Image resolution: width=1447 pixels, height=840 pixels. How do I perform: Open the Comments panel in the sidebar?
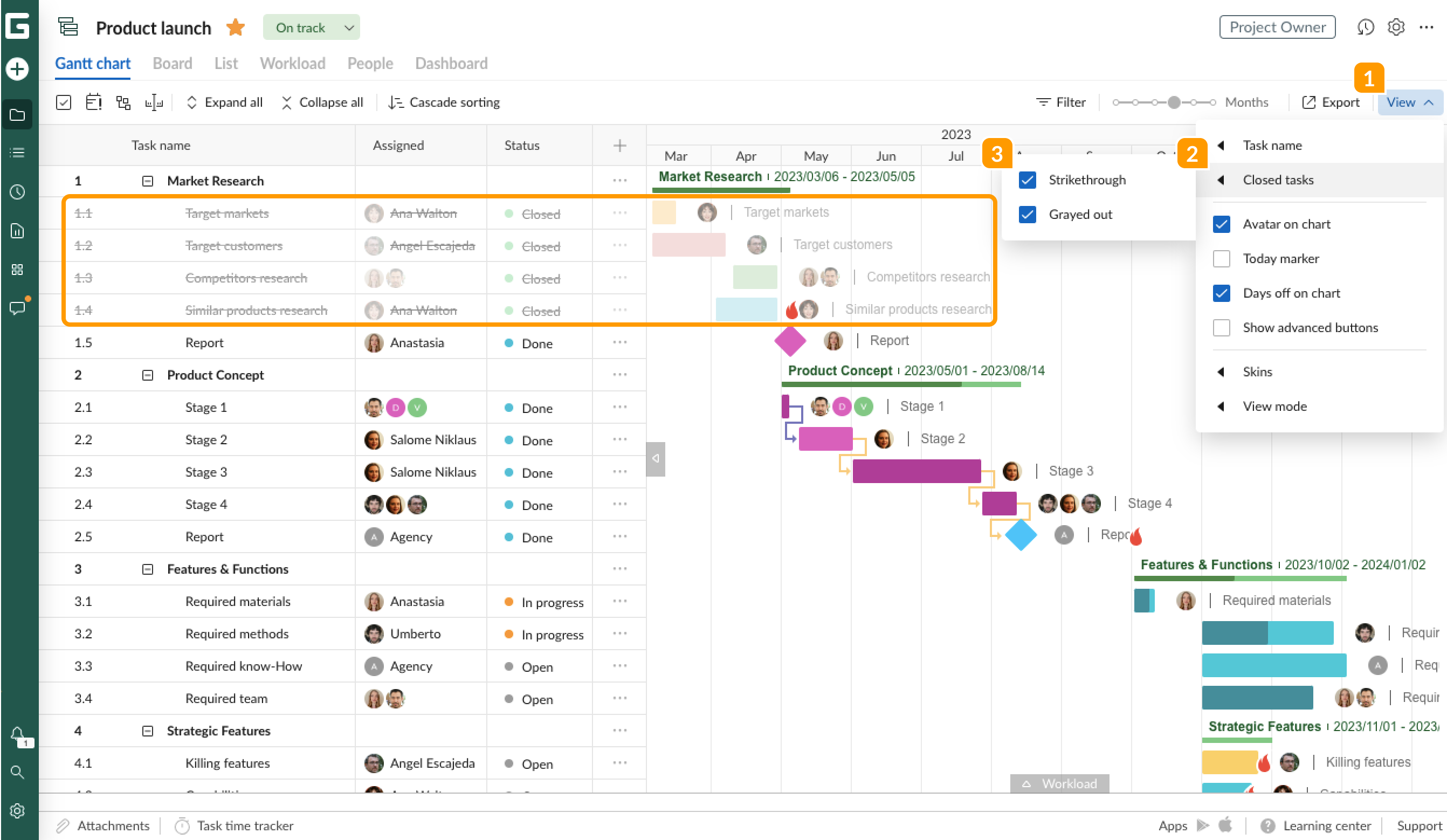pos(17,308)
